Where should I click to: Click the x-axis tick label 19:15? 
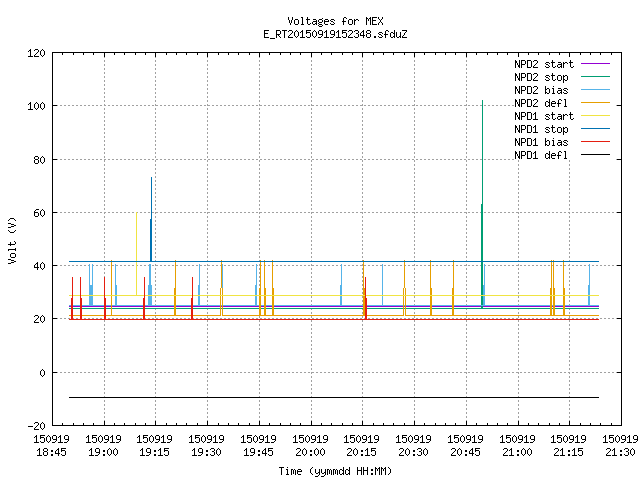pos(155,452)
